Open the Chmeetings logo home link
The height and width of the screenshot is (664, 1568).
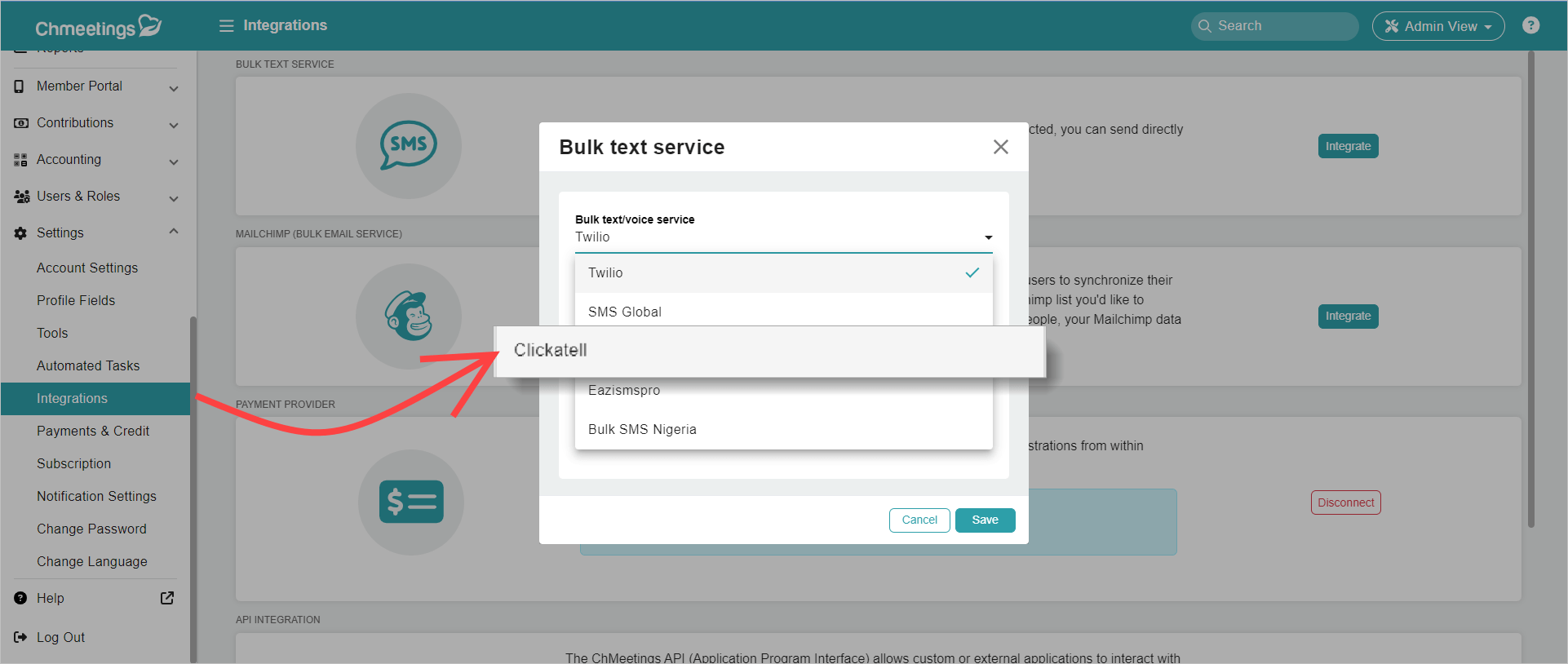pos(98,27)
